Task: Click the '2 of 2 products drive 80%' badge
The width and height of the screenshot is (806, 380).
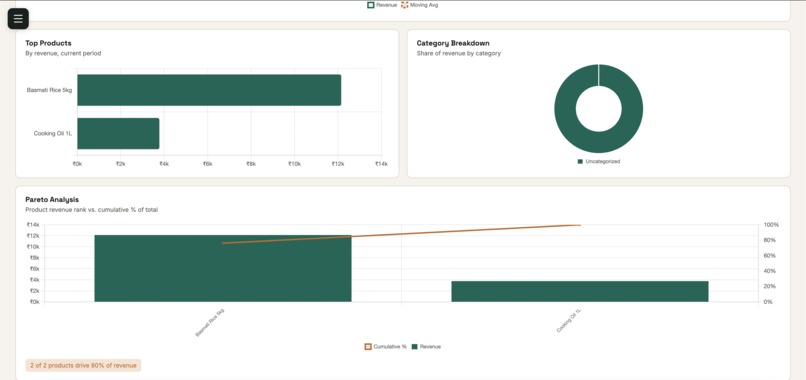Action: pyautogui.click(x=83, y=366)
